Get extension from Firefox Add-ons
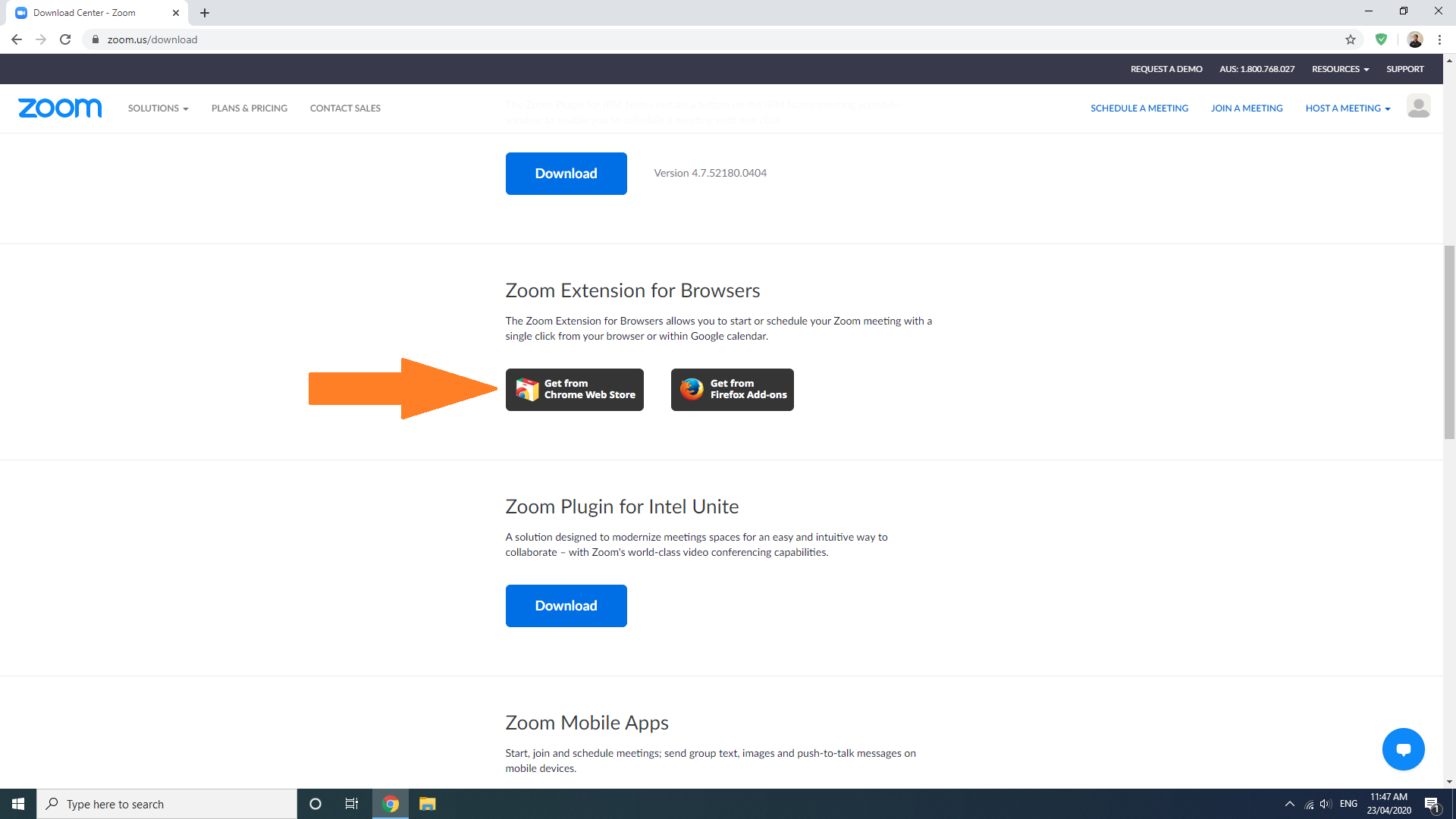 [x=732, y=390]
